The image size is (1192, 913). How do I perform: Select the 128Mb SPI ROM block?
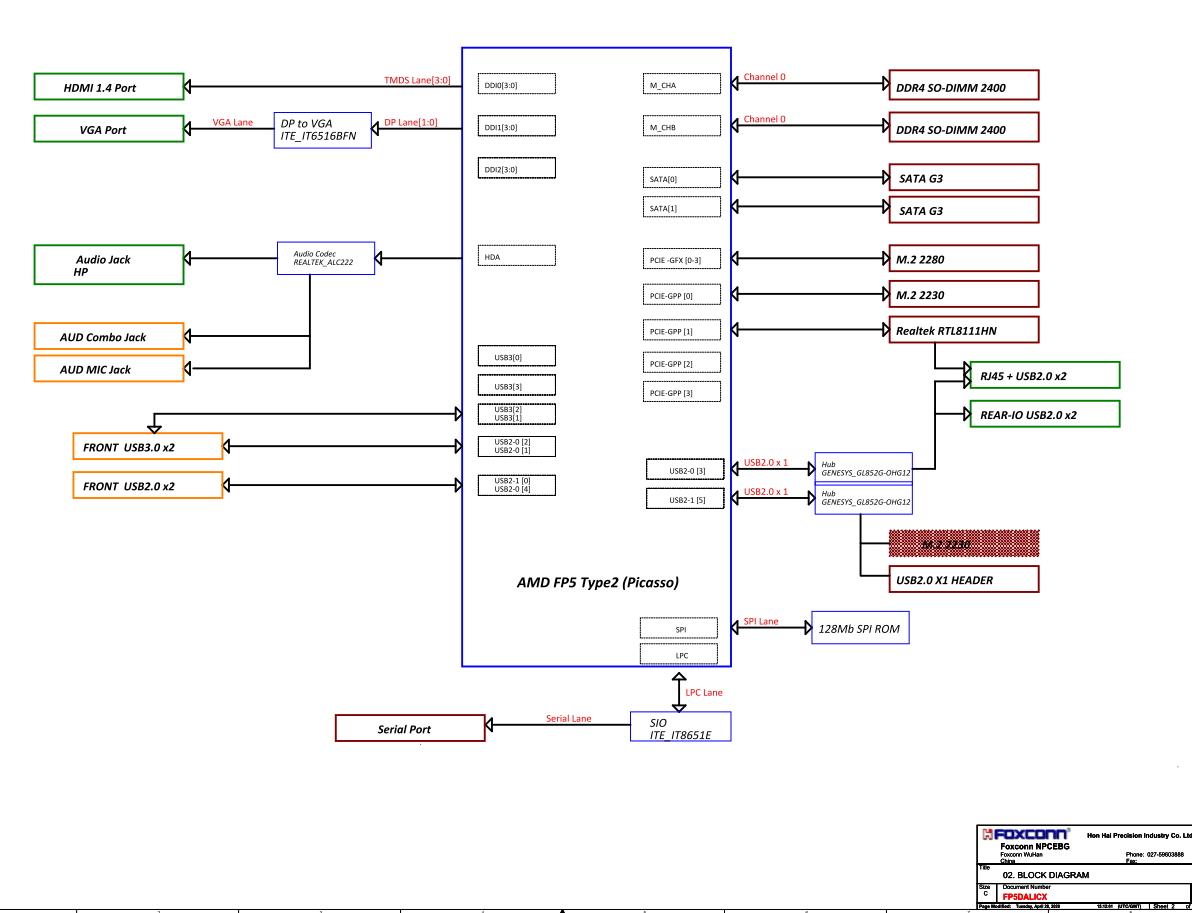tap(861, 628)
